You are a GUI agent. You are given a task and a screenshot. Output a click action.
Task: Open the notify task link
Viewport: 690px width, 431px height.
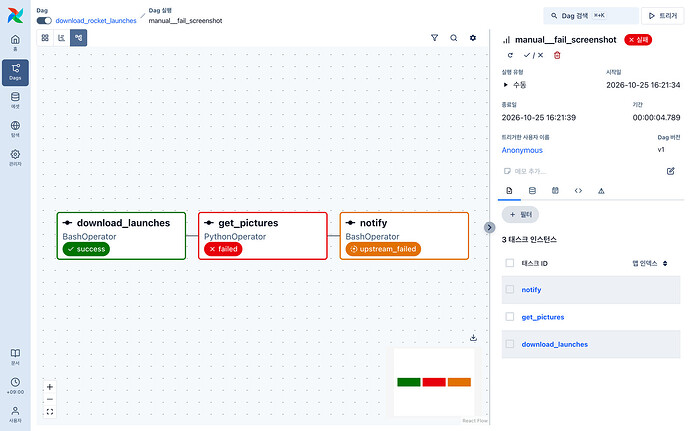531,290
